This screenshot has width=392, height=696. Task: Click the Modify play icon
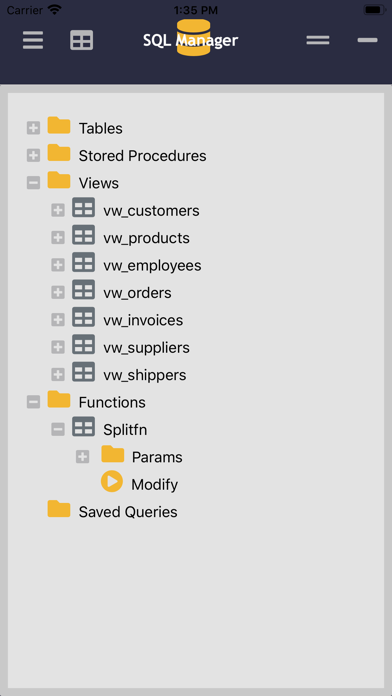click(x=112, y=482)
